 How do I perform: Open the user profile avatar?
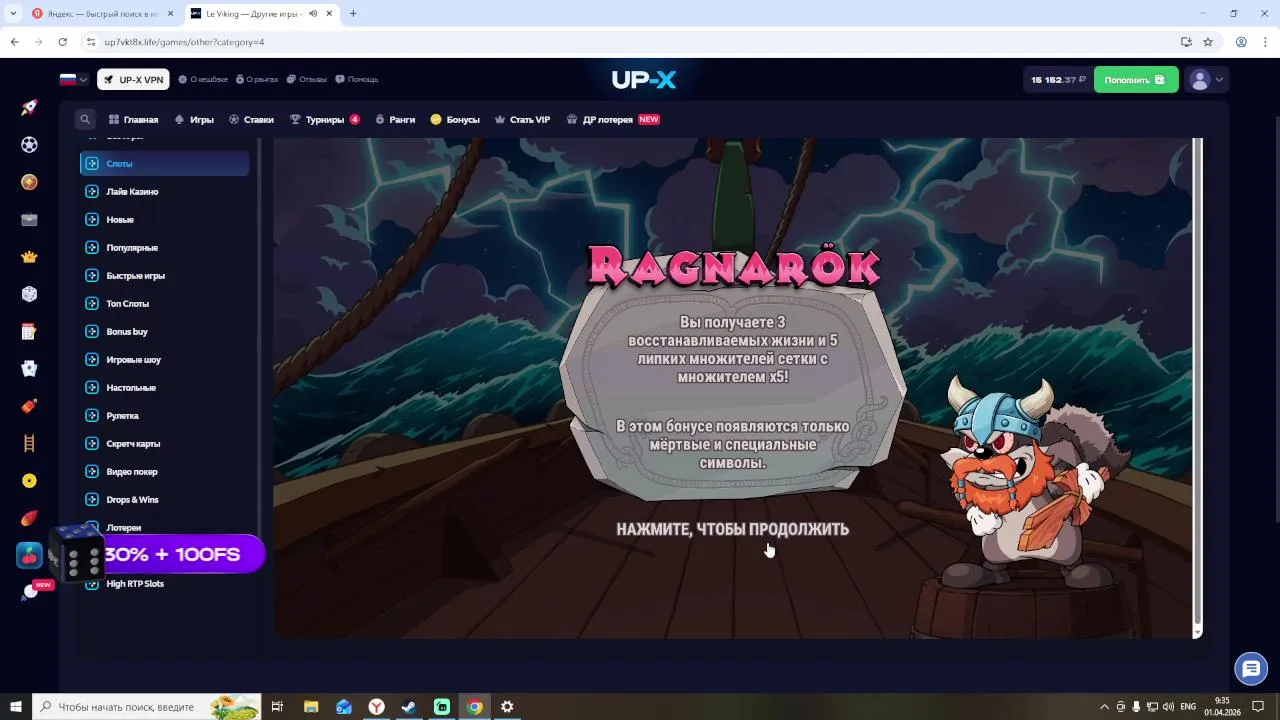(1200, 80)
